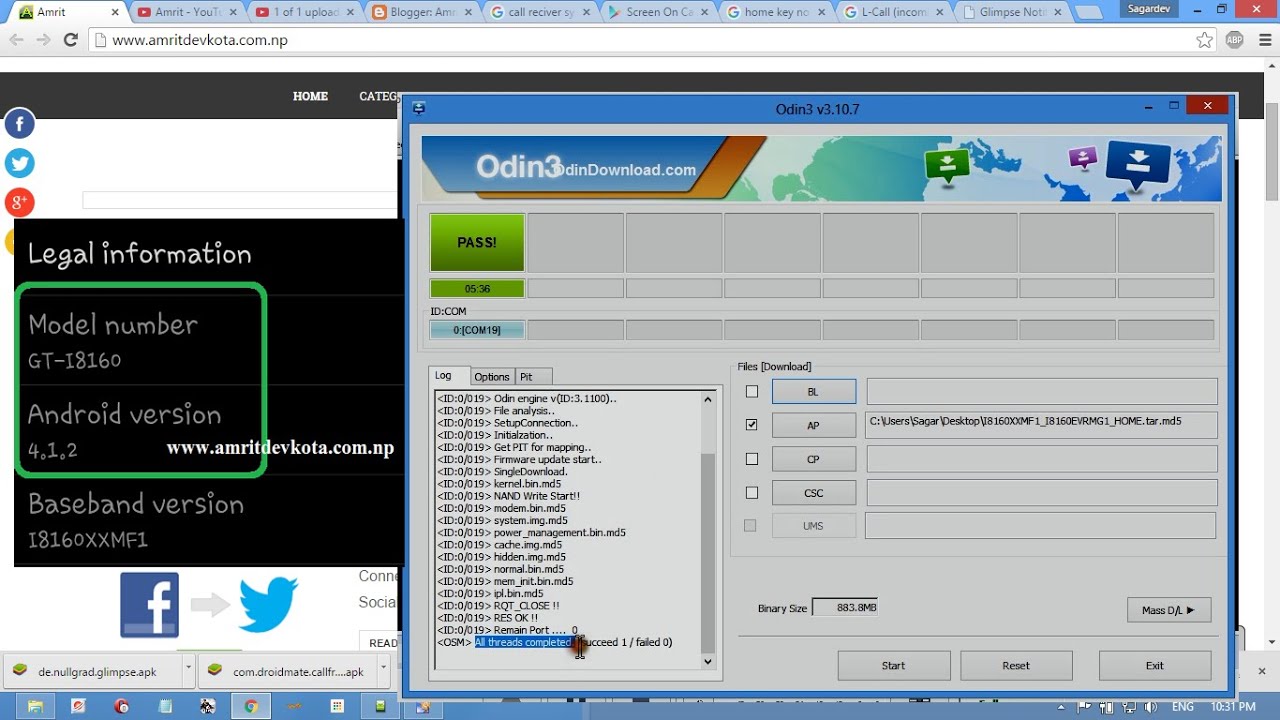Click the Twitter share icon in sidebar

(19, 163)
